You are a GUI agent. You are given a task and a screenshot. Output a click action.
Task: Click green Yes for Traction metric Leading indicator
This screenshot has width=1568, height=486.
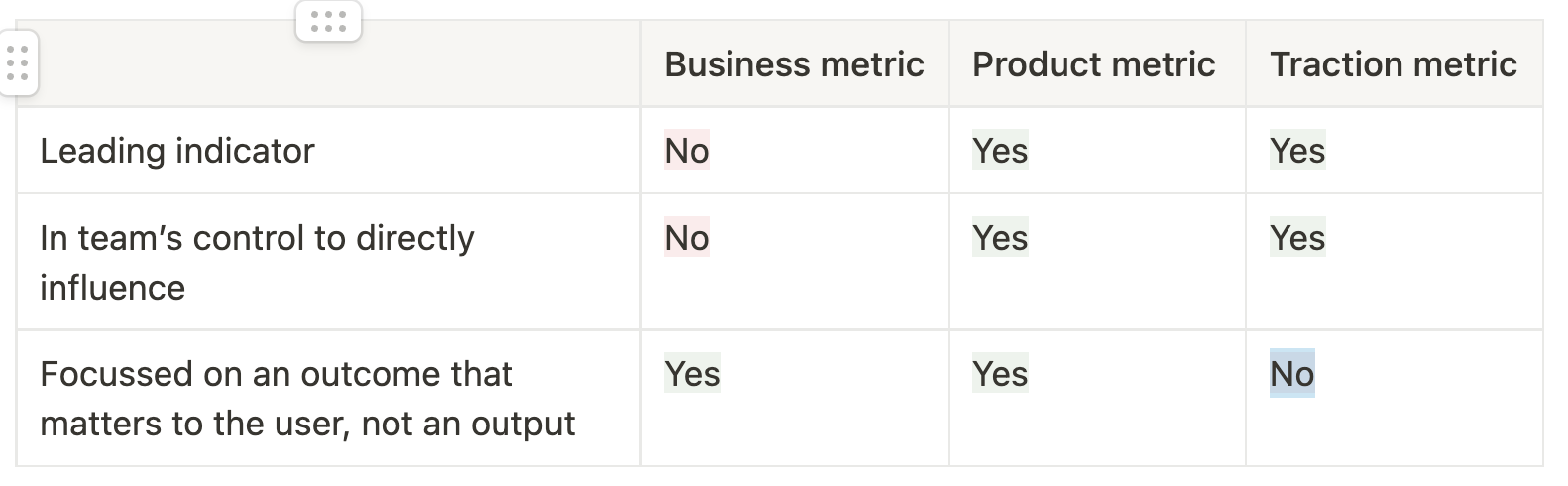1297,151
